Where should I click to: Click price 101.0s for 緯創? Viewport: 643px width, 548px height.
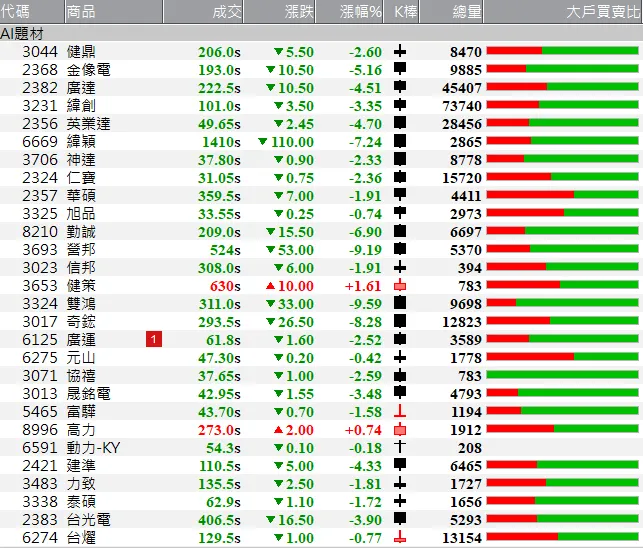coord(219,106)
